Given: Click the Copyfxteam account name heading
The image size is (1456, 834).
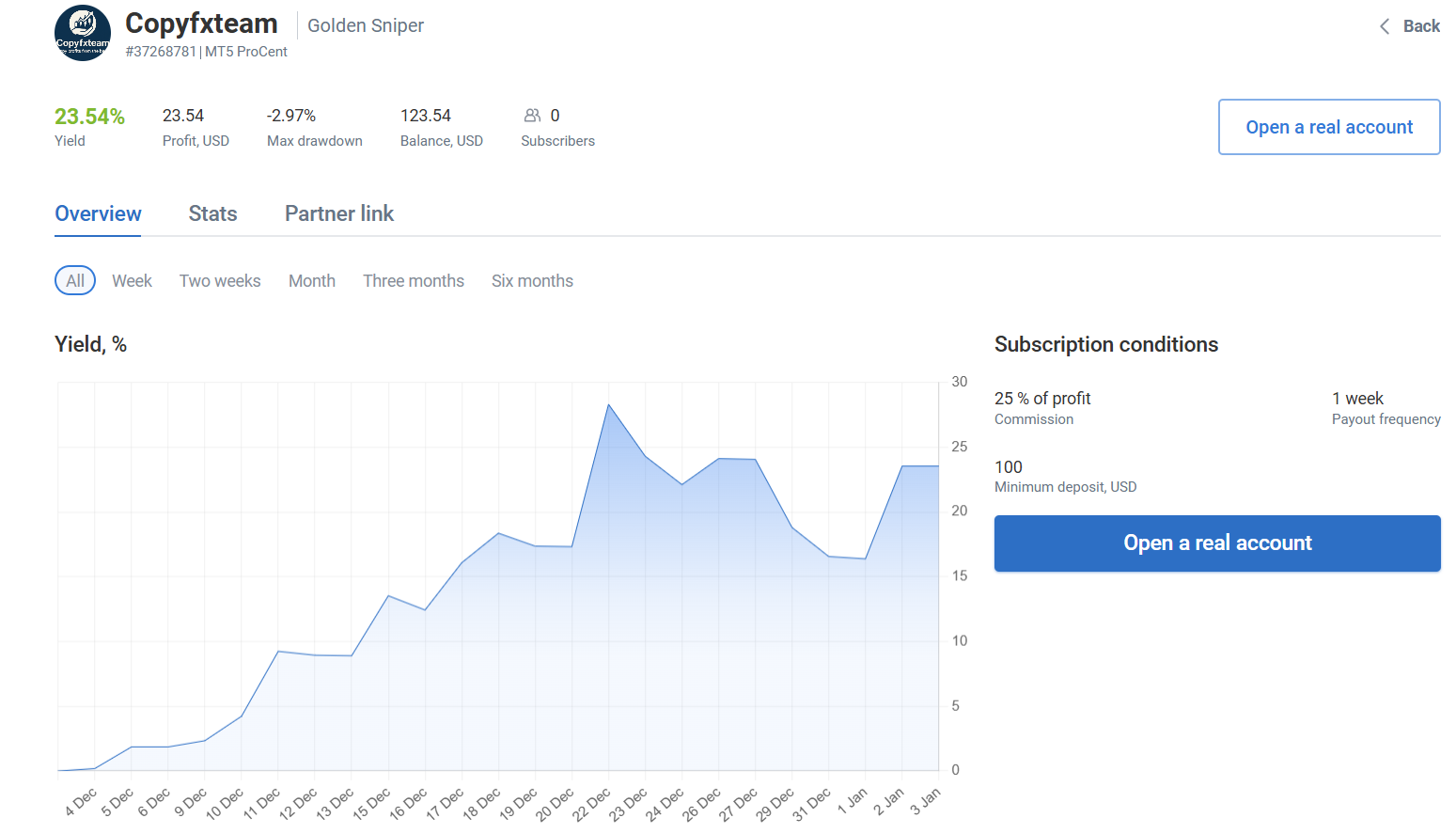Looking at the screenshot, I should click(201, 24).
